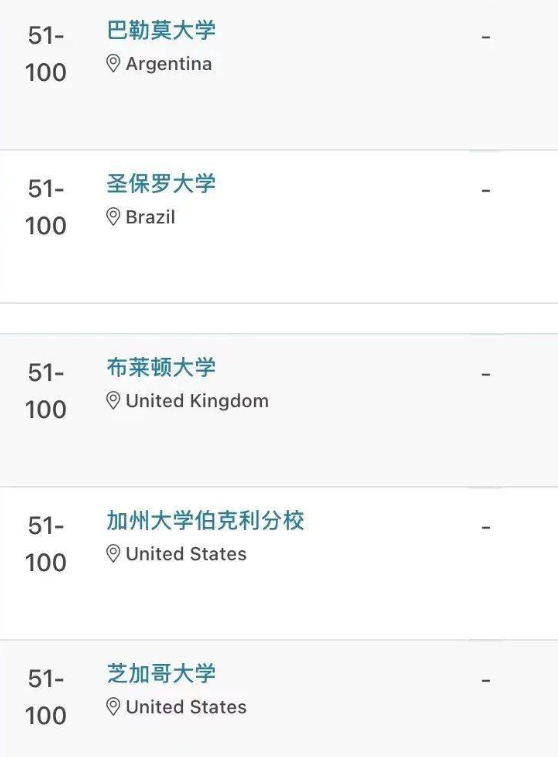Select the Argentina location text
Image resolution: width=558 pixels, height=757 pixels.
click(168, 64)
